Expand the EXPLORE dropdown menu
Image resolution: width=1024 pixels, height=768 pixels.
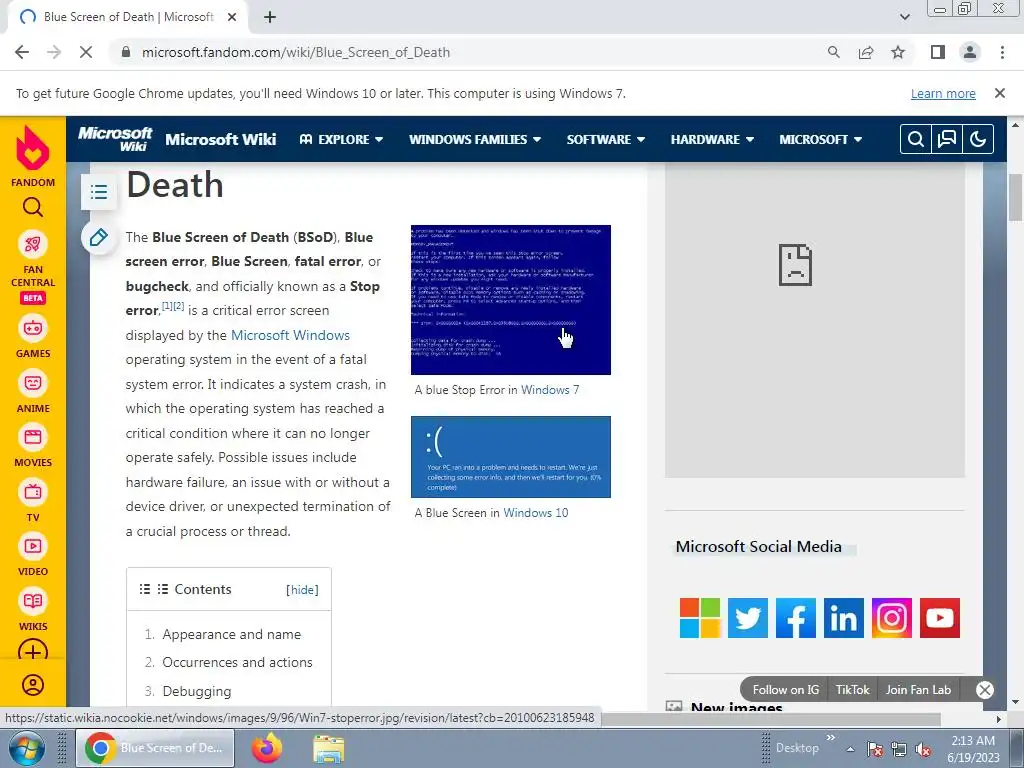(341, 139)
